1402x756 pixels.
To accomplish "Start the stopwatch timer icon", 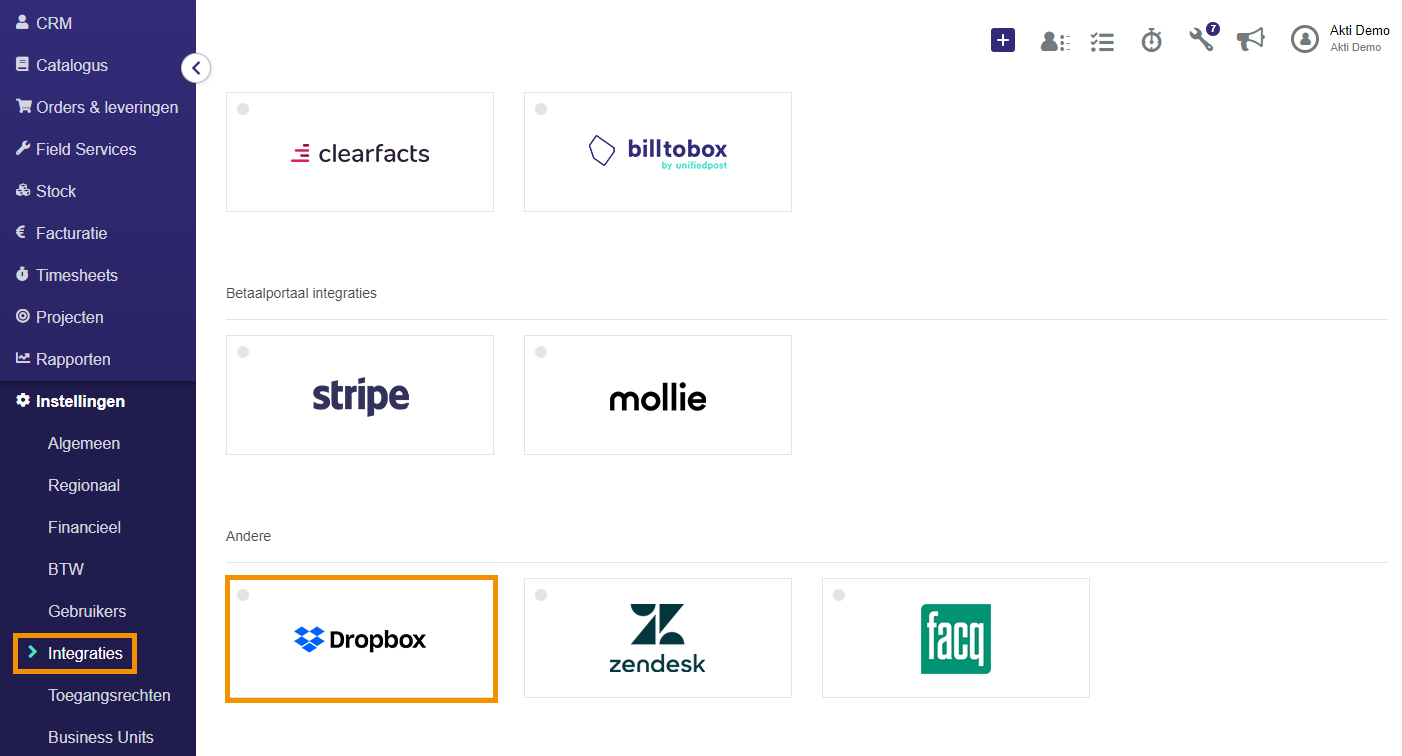I will (x=1152, y=40).
